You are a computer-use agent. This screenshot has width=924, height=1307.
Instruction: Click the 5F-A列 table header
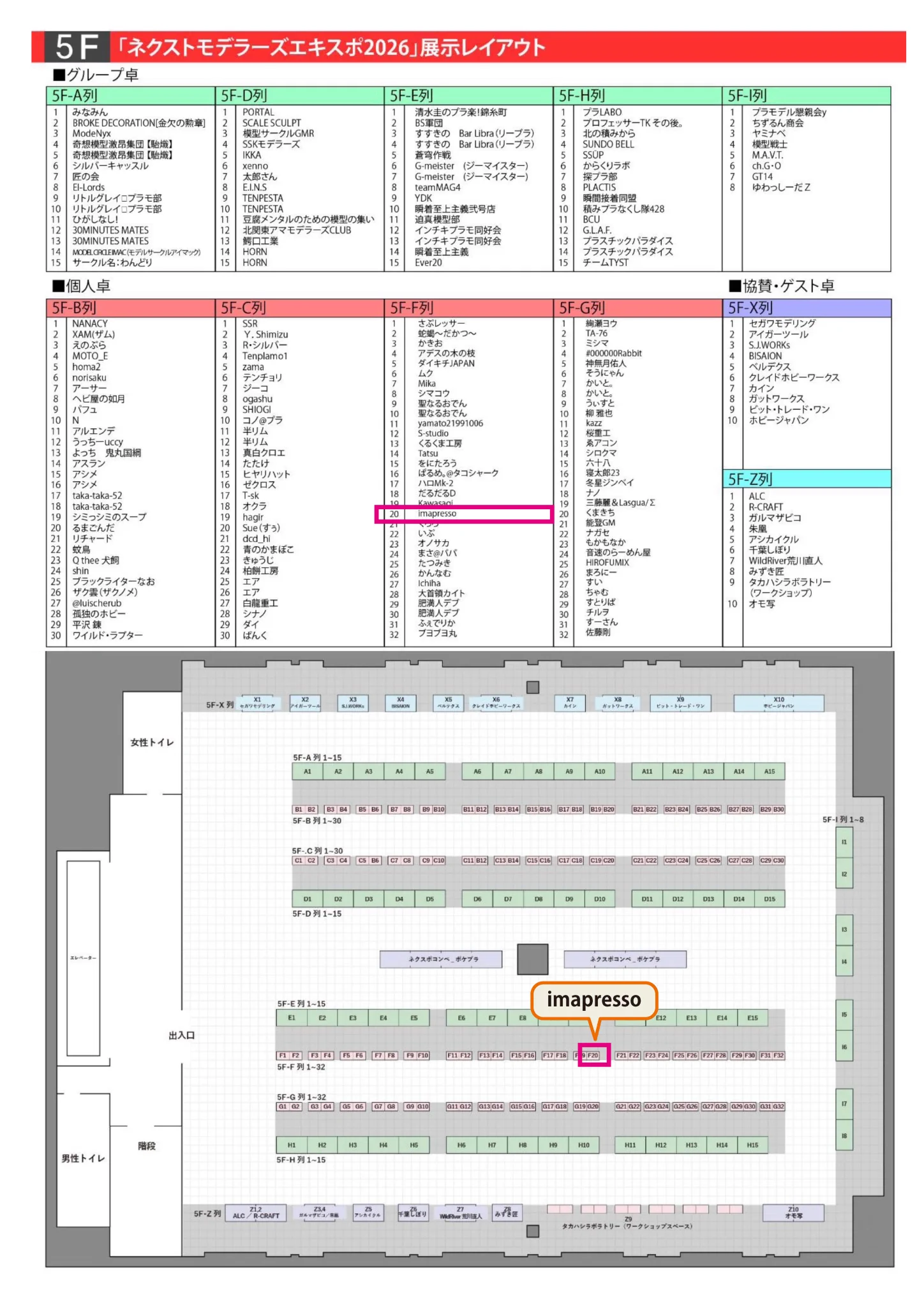131,96
